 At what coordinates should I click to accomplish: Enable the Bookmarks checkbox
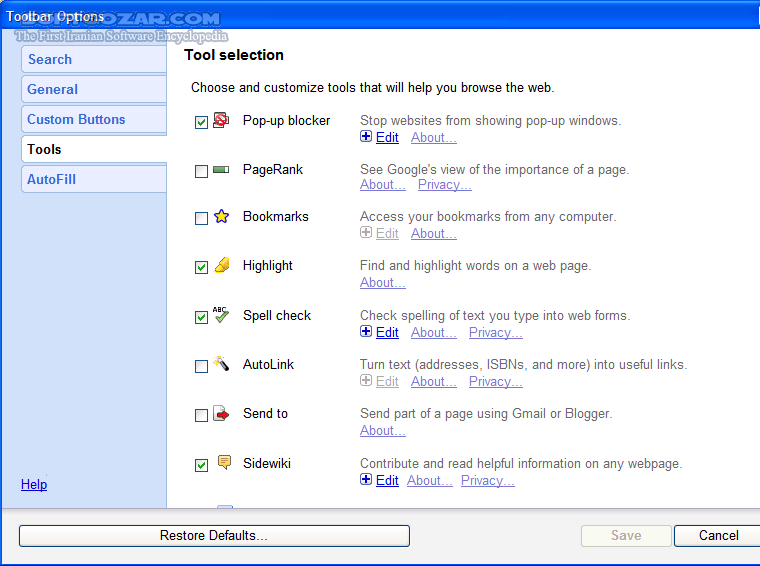[201, 218]
